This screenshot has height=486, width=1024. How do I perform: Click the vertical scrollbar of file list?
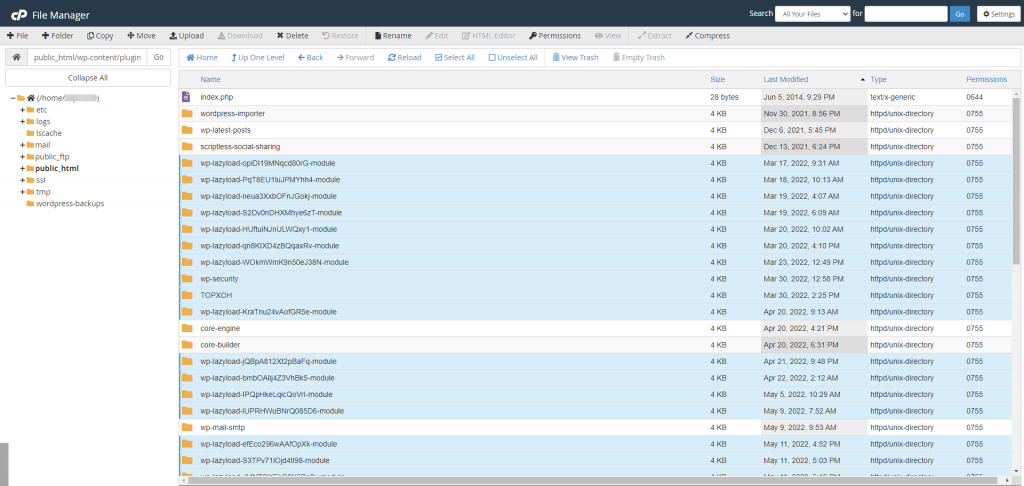[1016, 180]
